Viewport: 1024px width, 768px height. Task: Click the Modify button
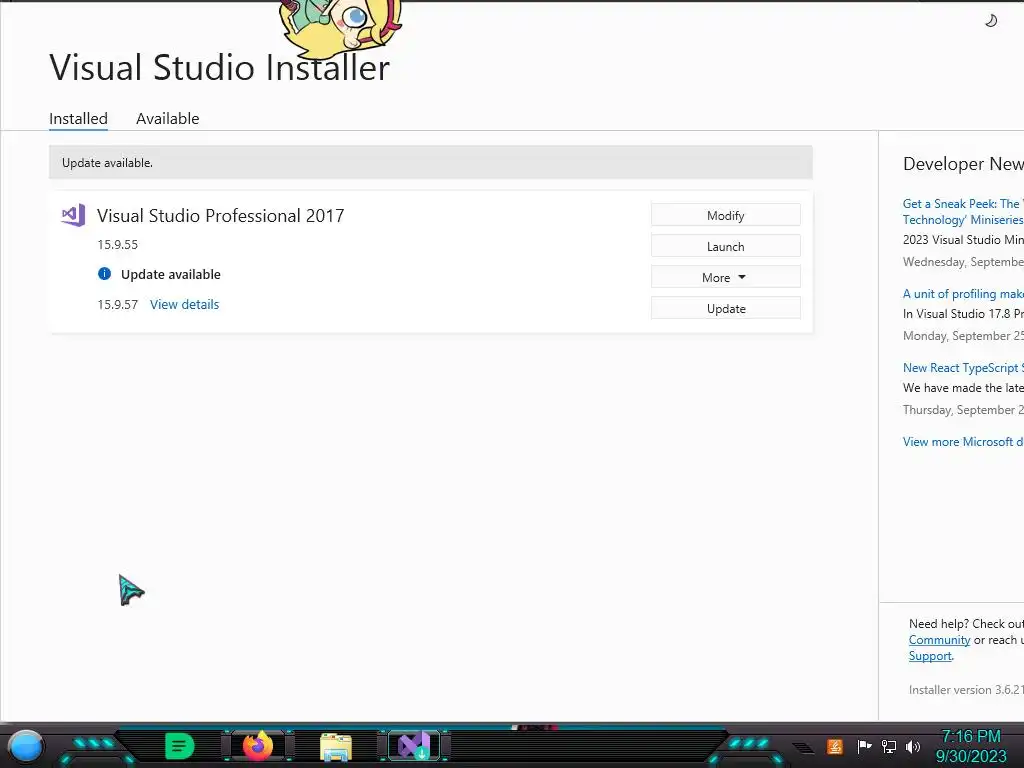(x=726, y=215)
